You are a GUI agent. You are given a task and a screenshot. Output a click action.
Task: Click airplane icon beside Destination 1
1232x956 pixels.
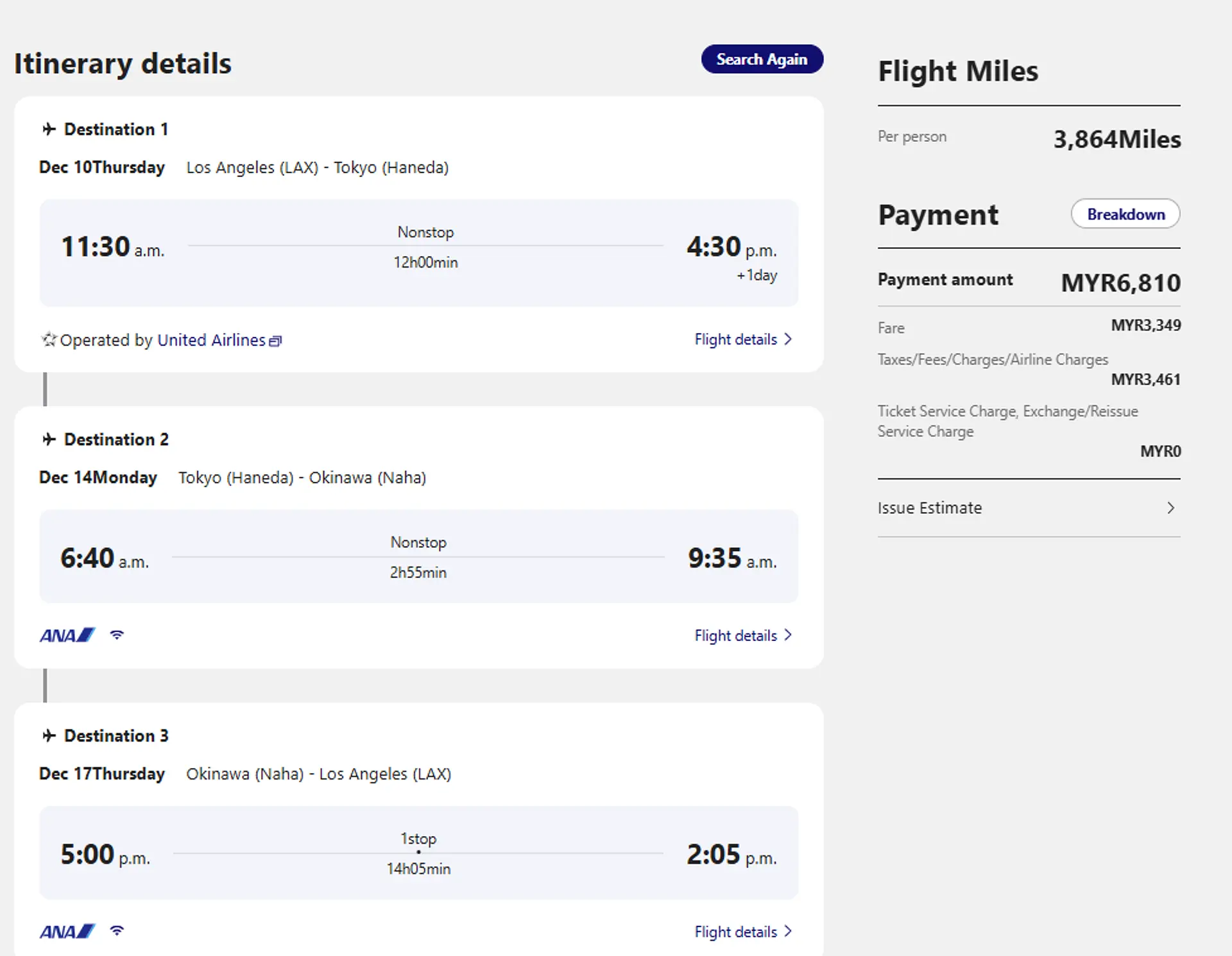[49, 129]
